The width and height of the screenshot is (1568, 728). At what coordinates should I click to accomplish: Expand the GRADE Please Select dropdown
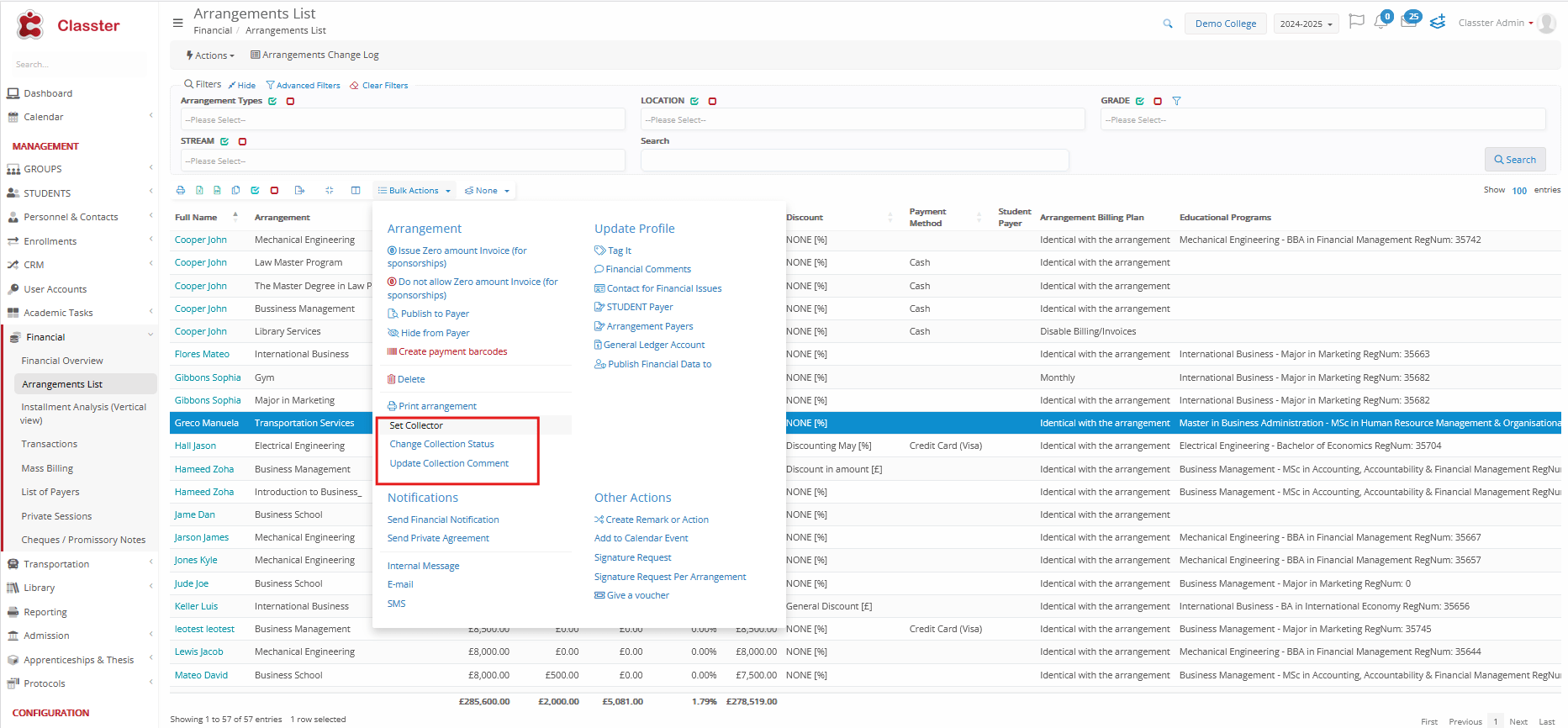(1322, 120)
